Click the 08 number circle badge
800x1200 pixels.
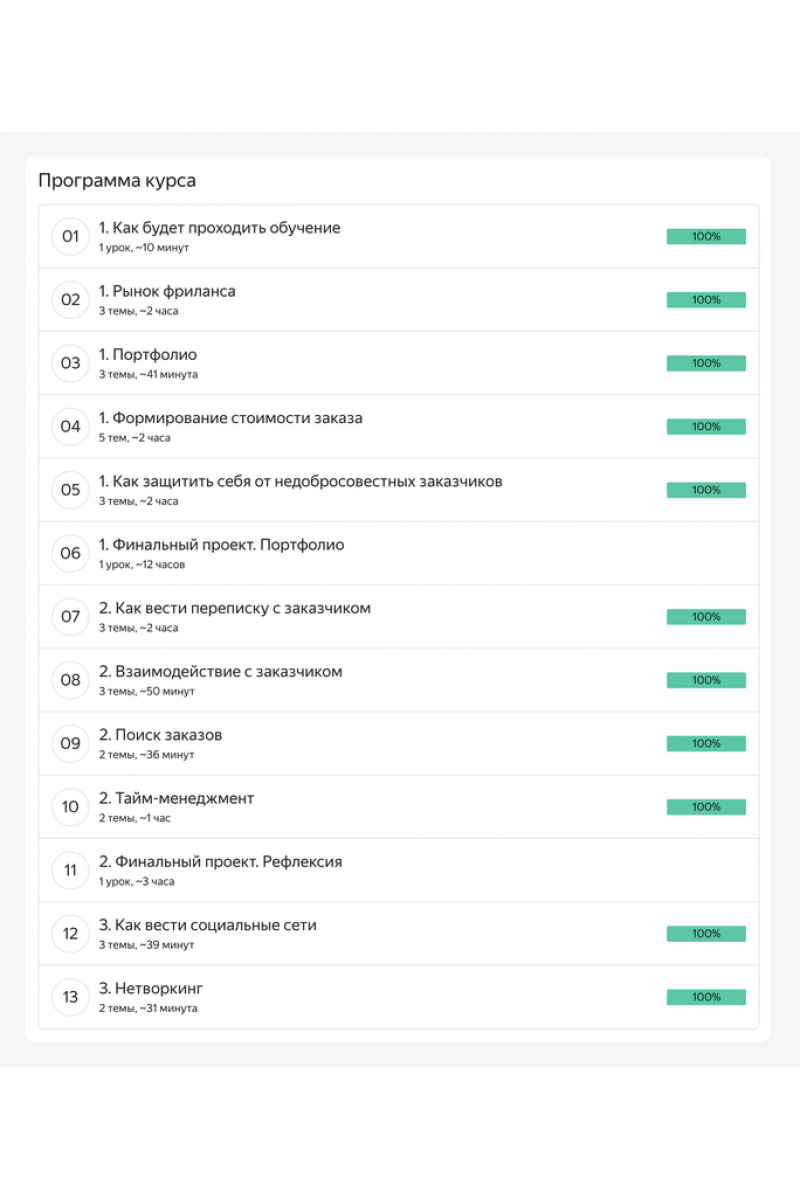(70, 680)
